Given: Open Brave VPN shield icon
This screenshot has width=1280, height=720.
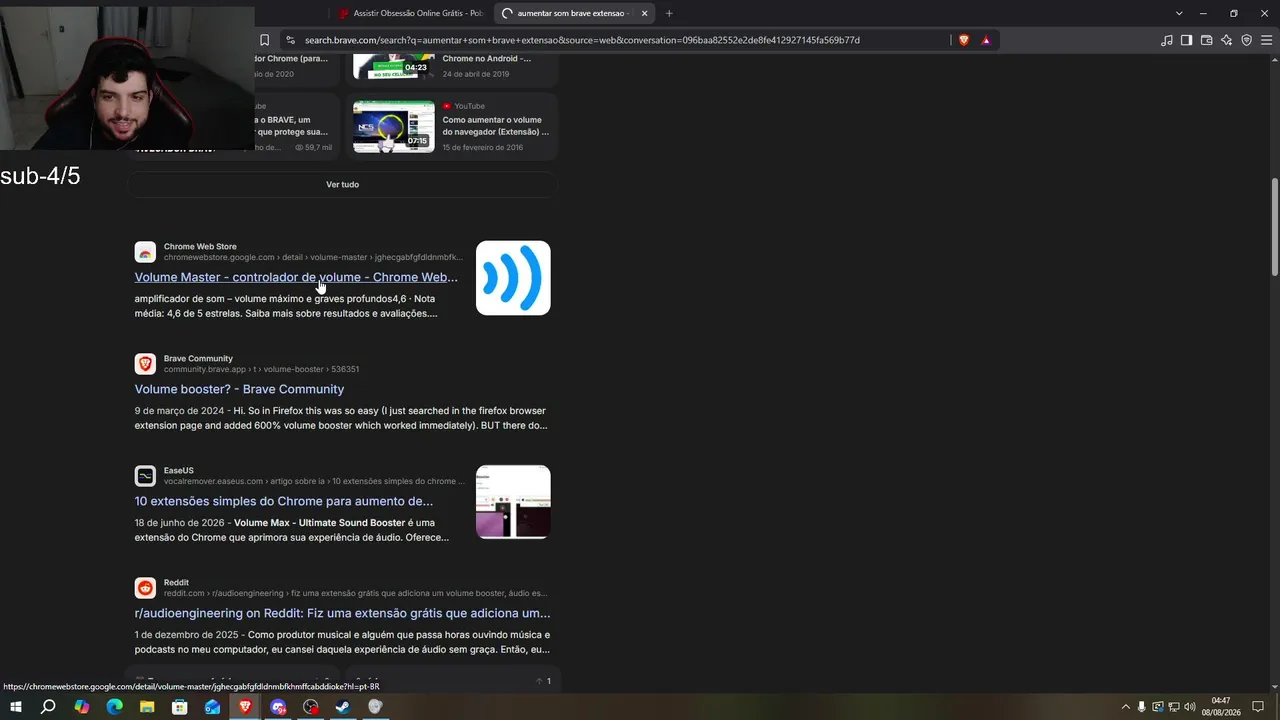Looking at the screenshot, I should click(1246, 40).
